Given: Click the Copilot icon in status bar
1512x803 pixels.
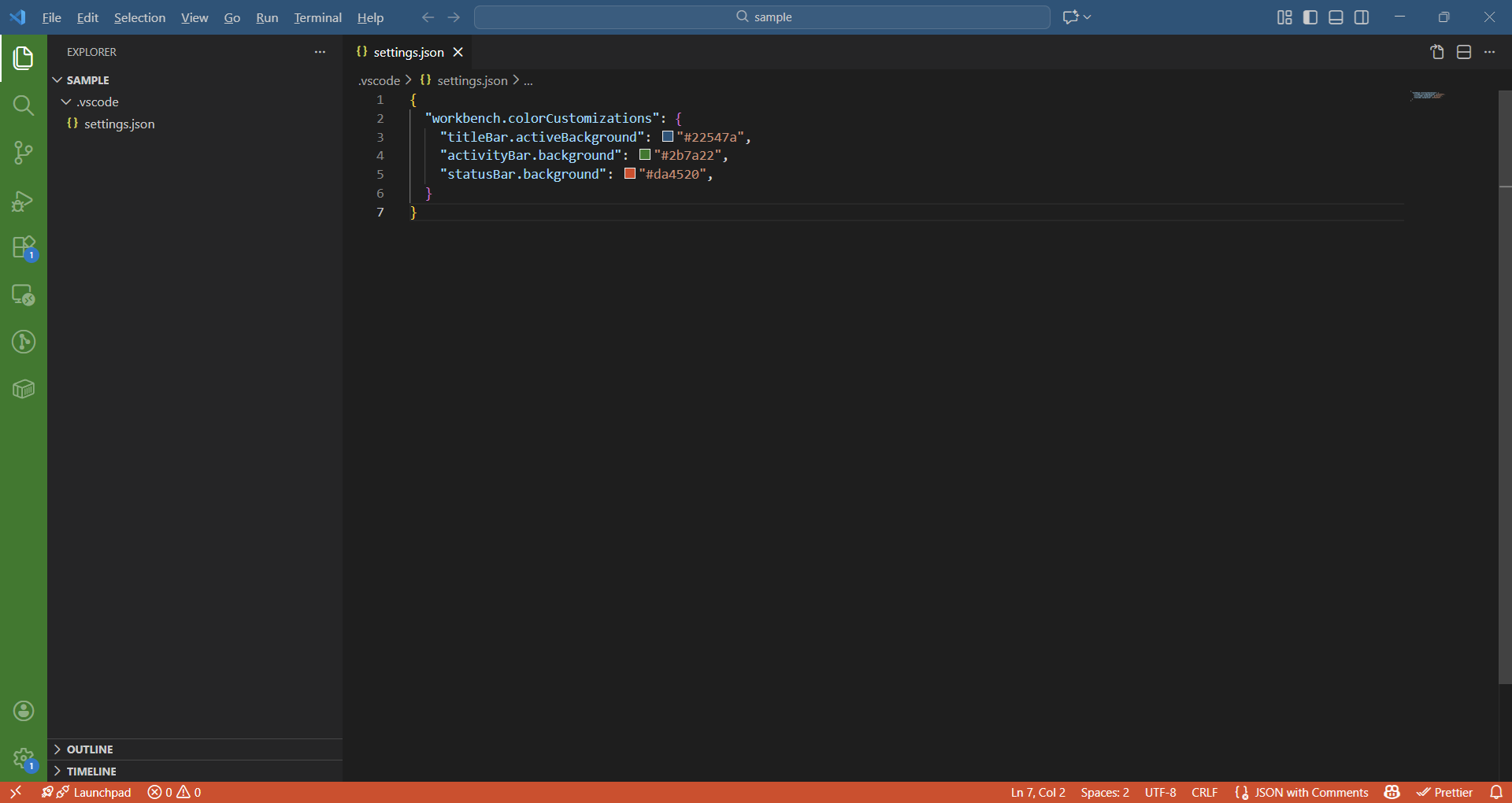Looking at the screenshot, I should [x=1392, y=792].
